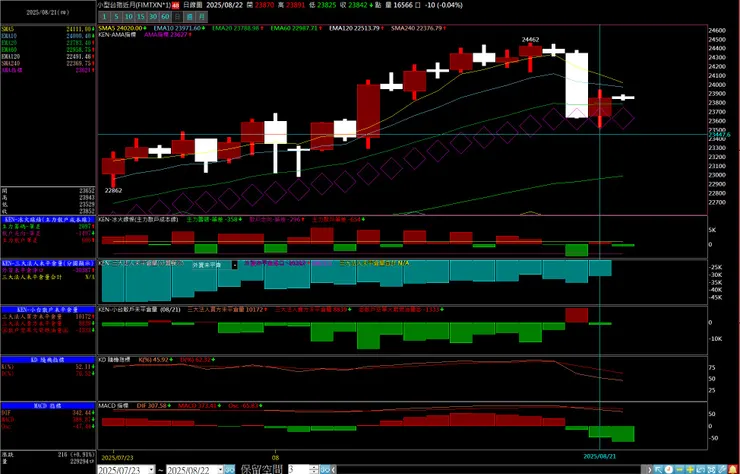740x474 pixels.
Task: Switch to daily (日) chart period
Action: click(177, 17)
